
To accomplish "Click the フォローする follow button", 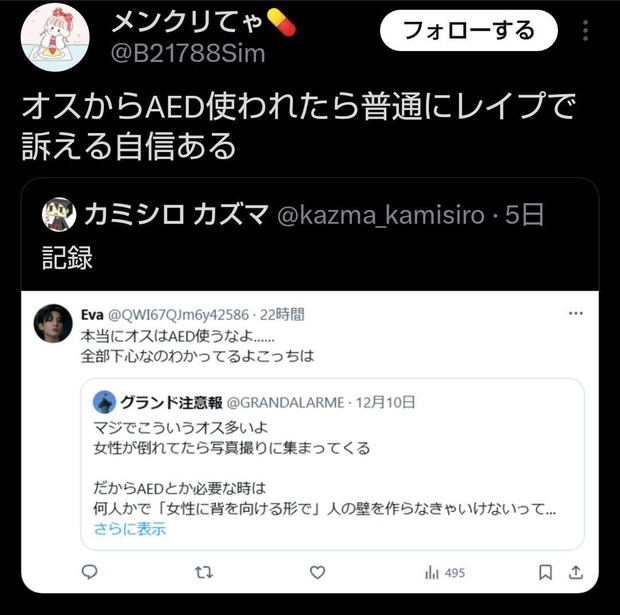I will pos(469,30).
